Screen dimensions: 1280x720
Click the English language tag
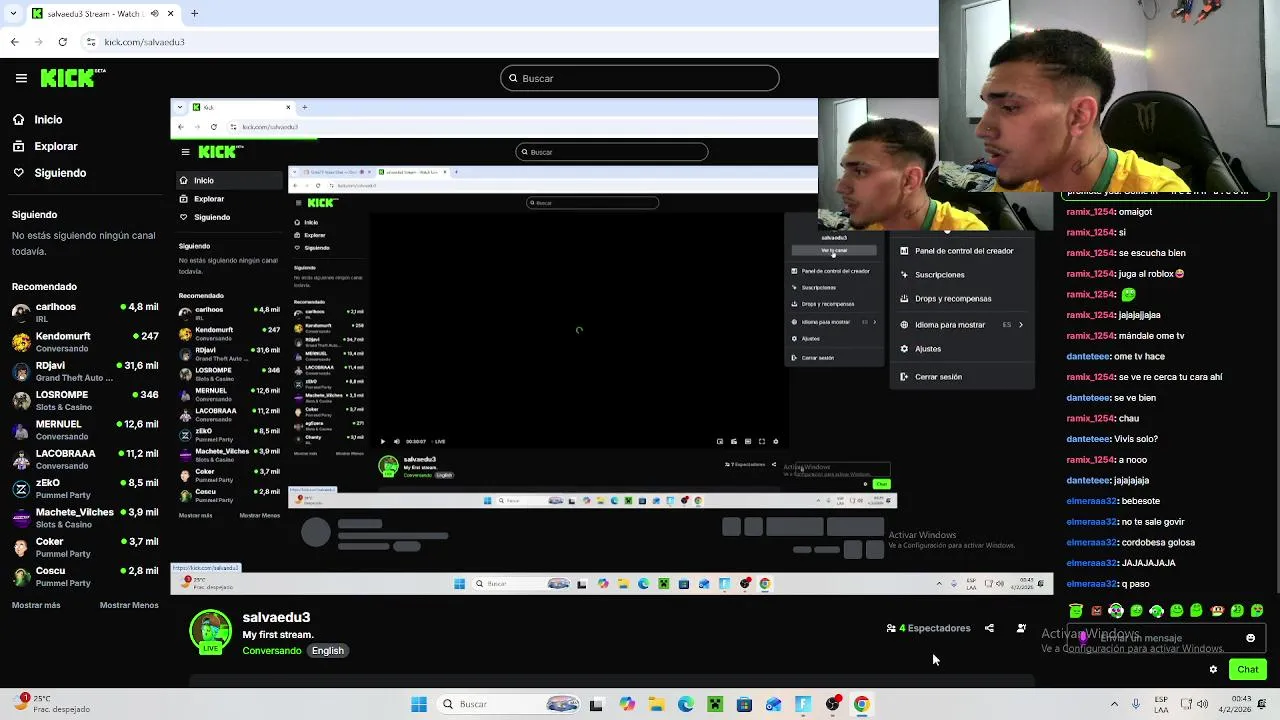pos(327,651)
